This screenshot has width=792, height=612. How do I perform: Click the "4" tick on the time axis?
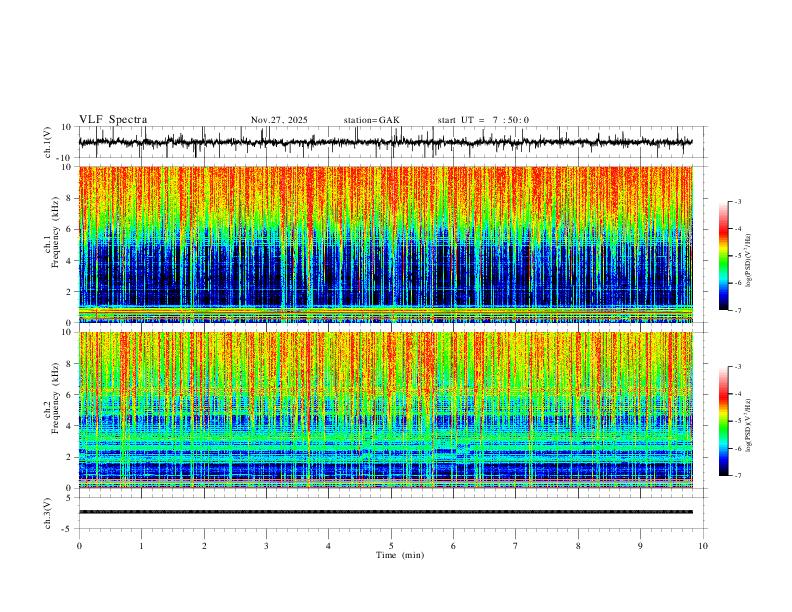328,546
